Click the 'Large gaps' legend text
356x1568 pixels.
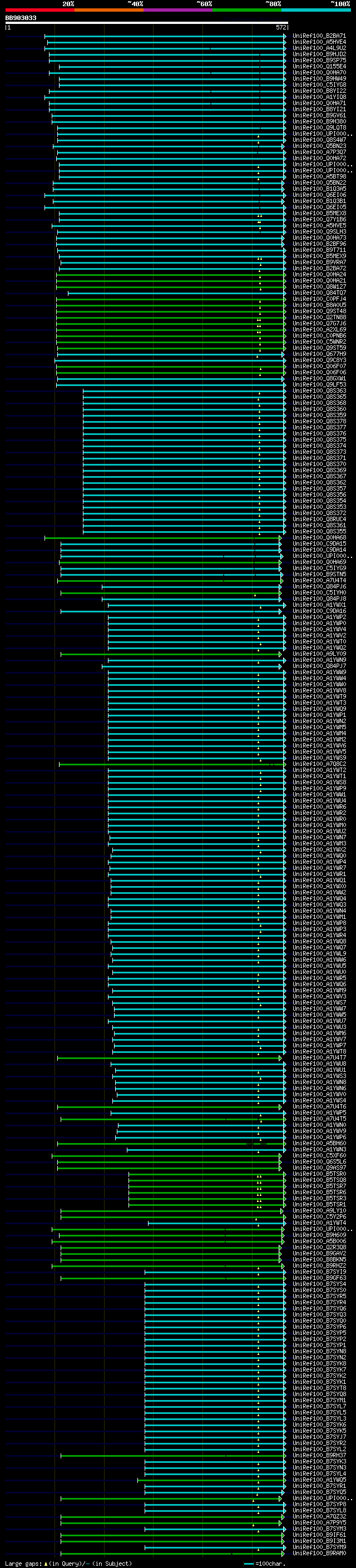pyautogui.click(x=24, y=1564)
